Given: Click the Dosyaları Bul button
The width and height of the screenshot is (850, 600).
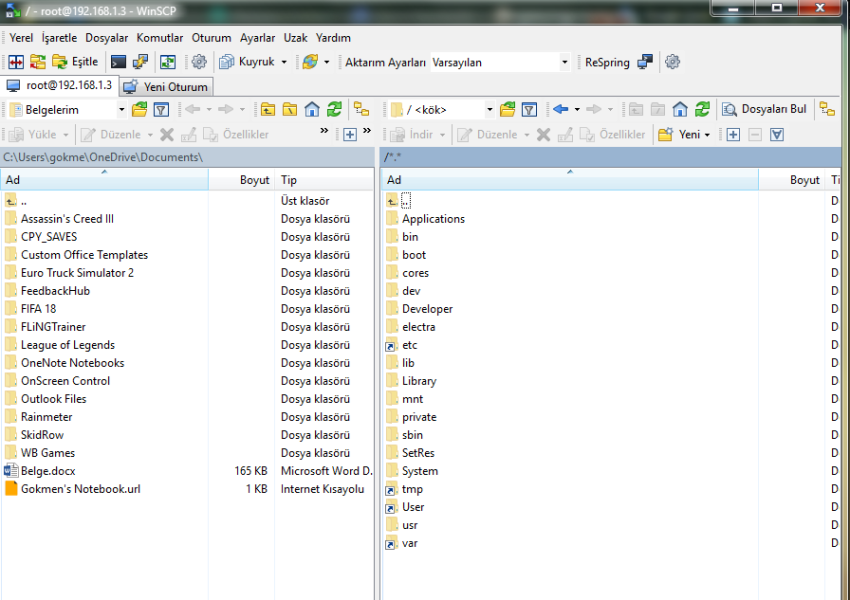Looking at the screenshot, I should point(764,109).
